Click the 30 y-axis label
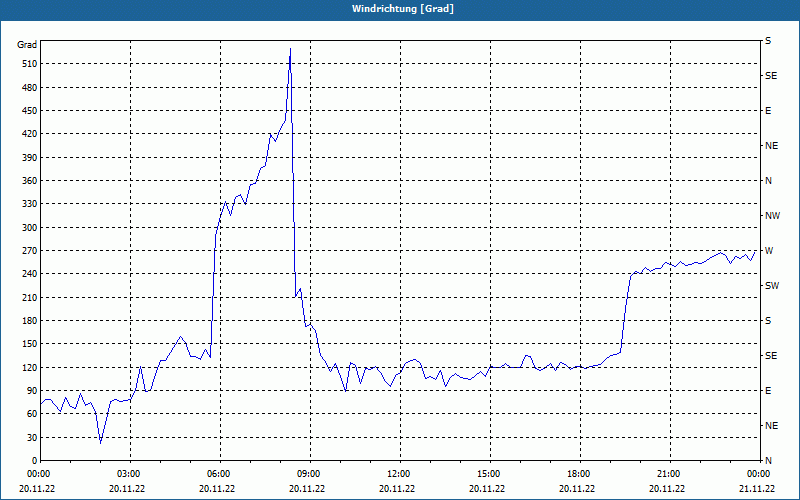This screenshot has width=800, height=500. pyautogui.click(x=31, y=437)
